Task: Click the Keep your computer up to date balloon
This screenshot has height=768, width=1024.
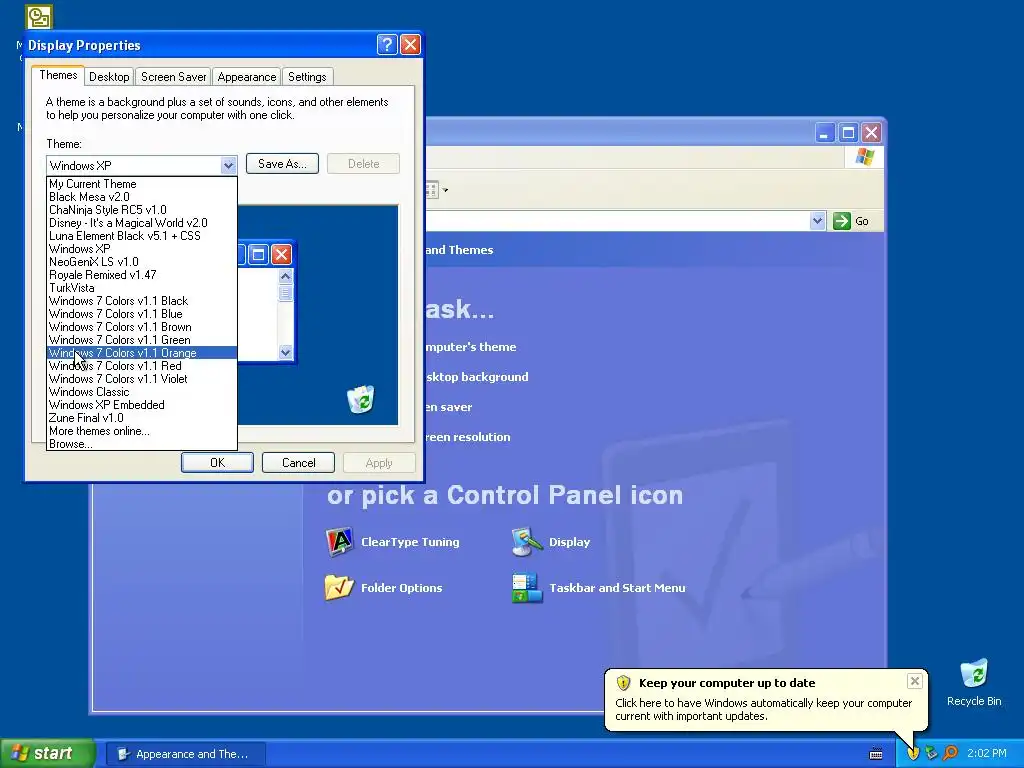Action: click(x=766, y=699)
